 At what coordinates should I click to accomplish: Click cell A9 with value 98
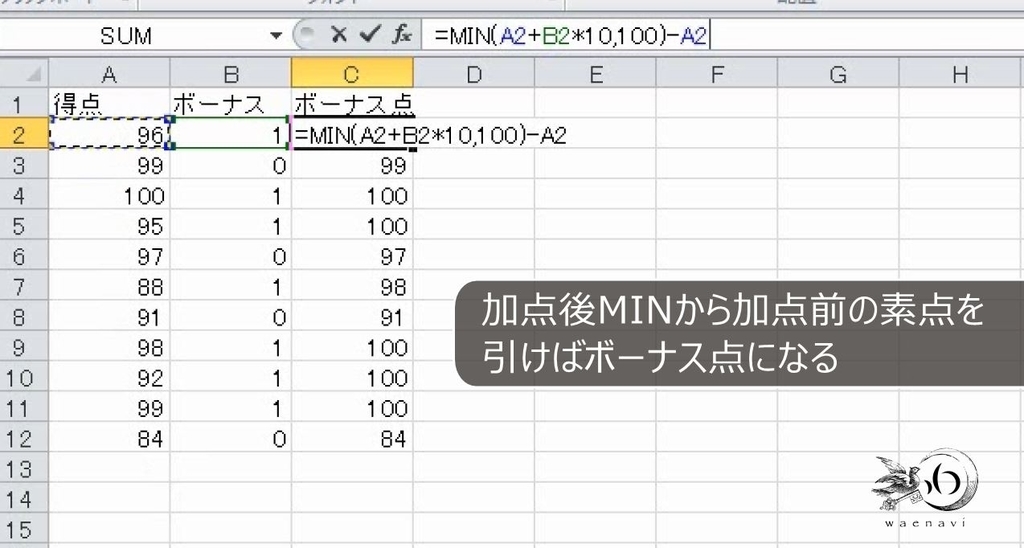coord(109,347)
